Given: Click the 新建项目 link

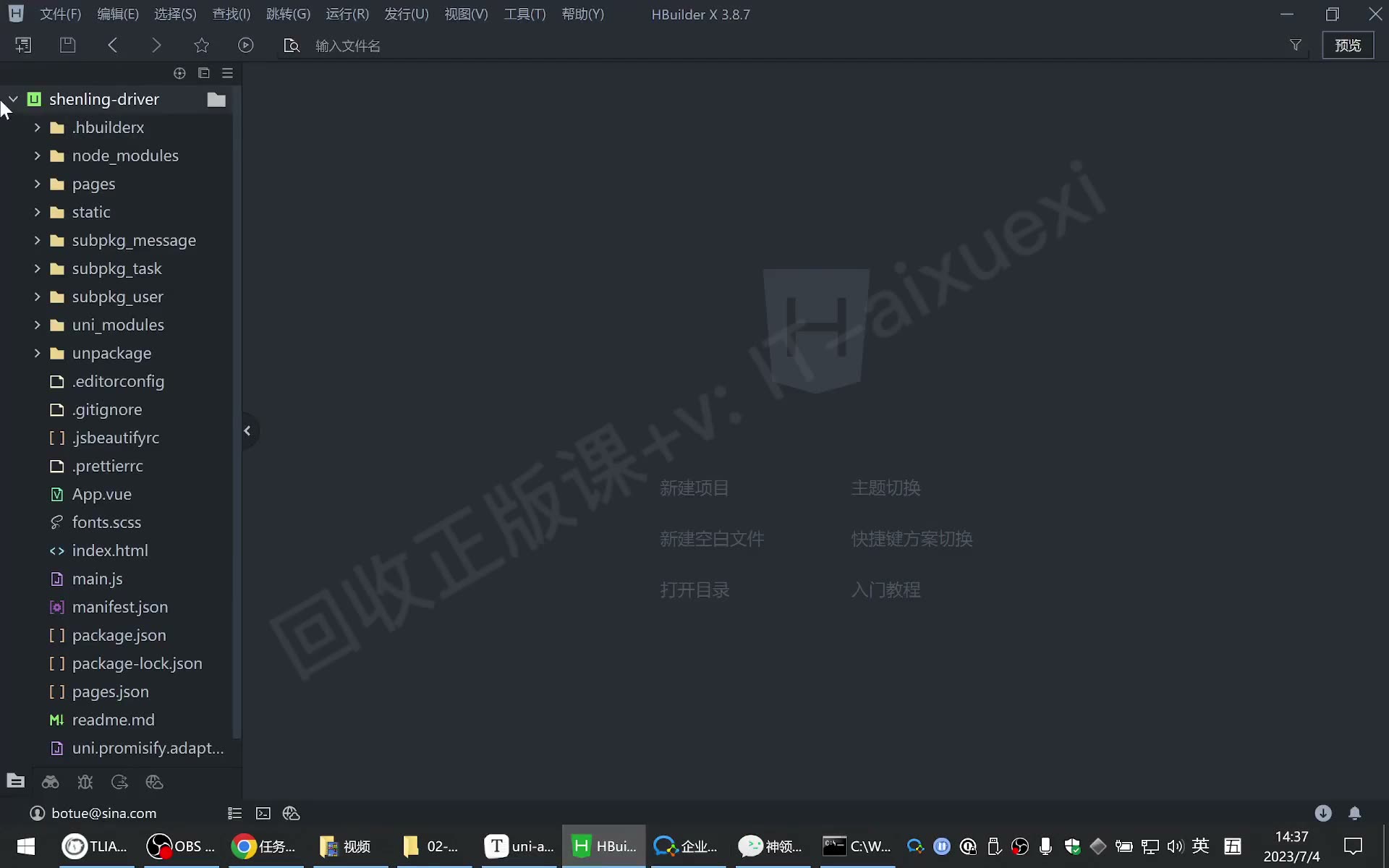Looking at the screenshot, I should click(x=694, y=488).
